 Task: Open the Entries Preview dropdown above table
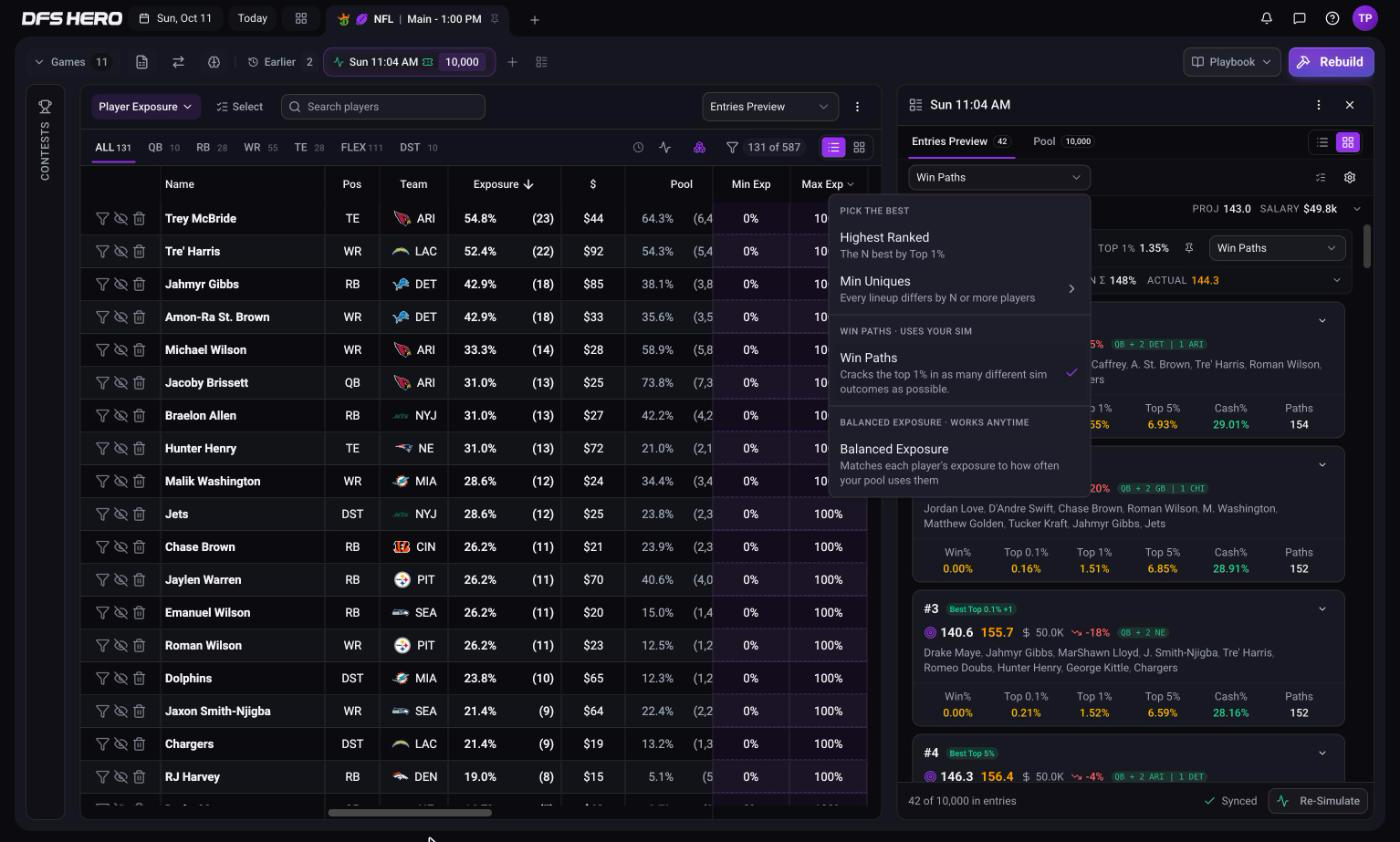tap(770, 107)
